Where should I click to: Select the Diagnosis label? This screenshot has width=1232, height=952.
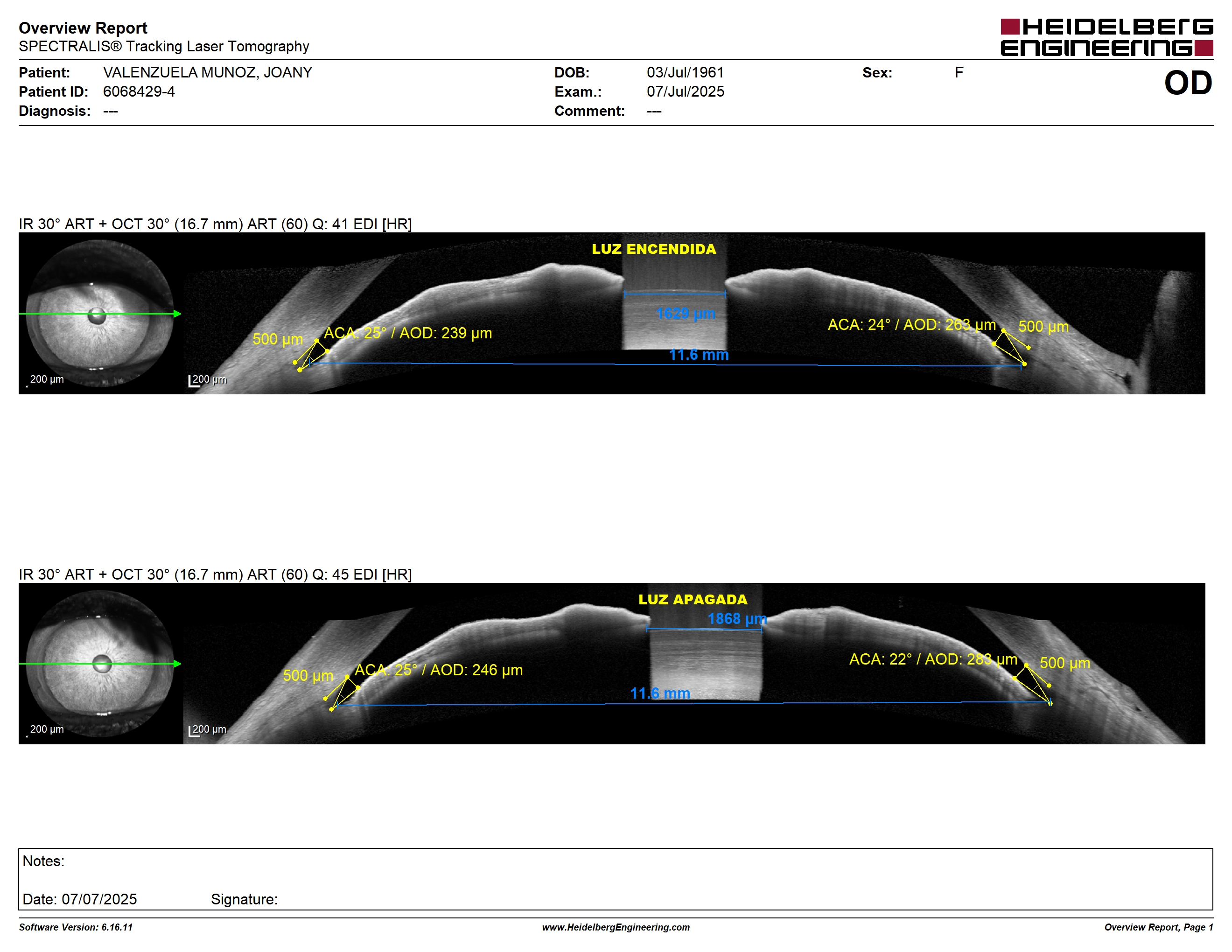[54, 111]
